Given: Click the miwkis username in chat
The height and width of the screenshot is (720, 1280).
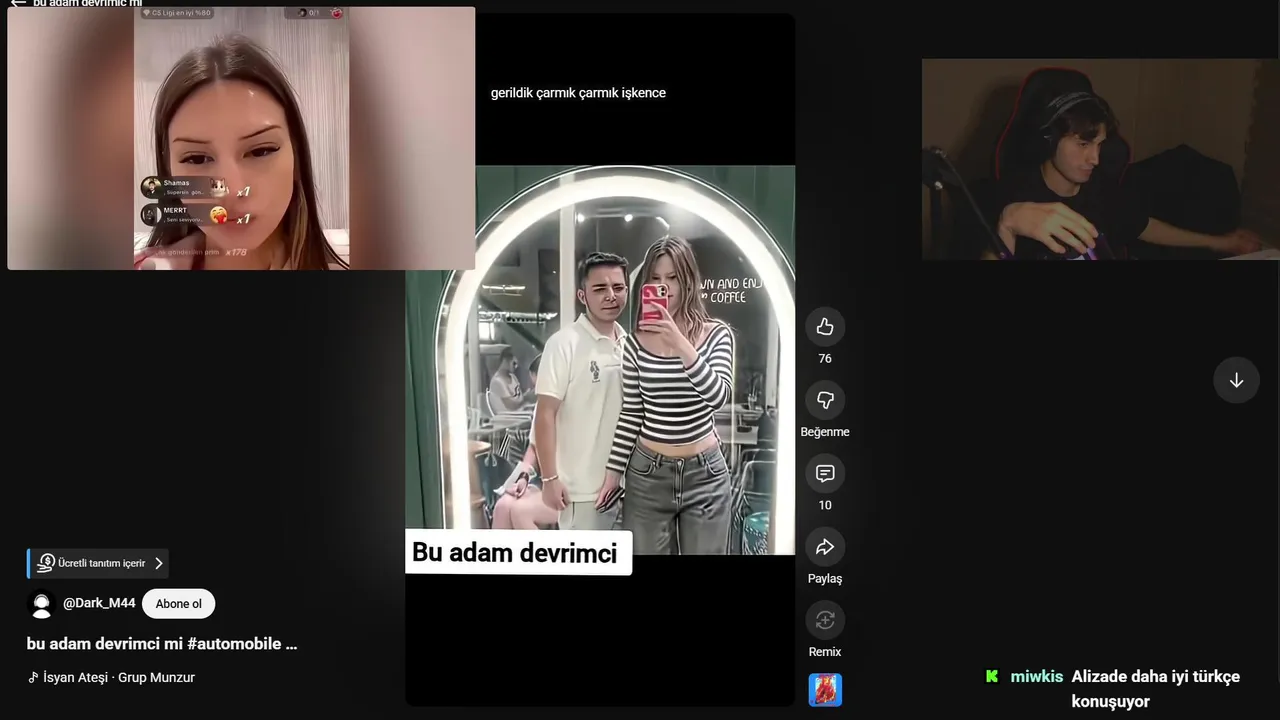Looking at the screenshot, I should (1036, 677).
